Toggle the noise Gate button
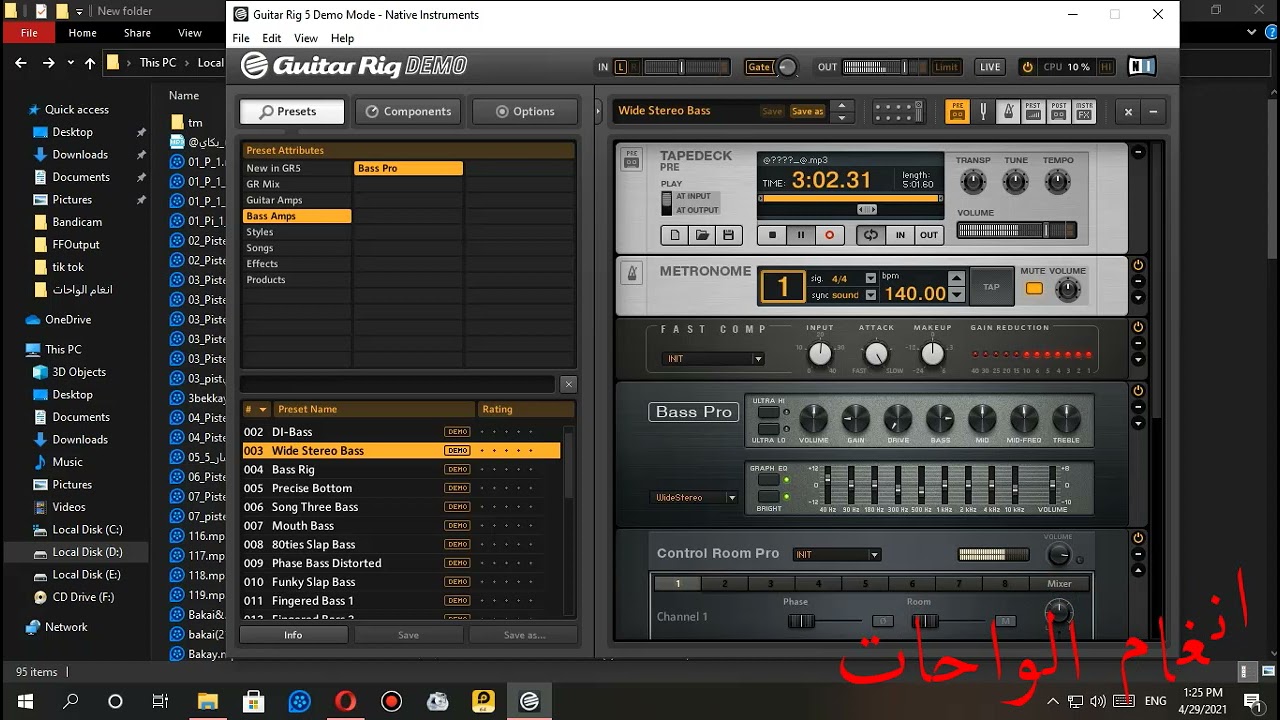The height and width of the screenshot is (720, 1280). (759, 67)
